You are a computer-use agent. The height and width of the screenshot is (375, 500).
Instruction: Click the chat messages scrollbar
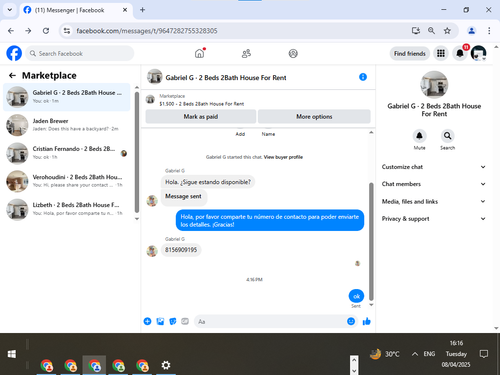[x=371, y=241]
